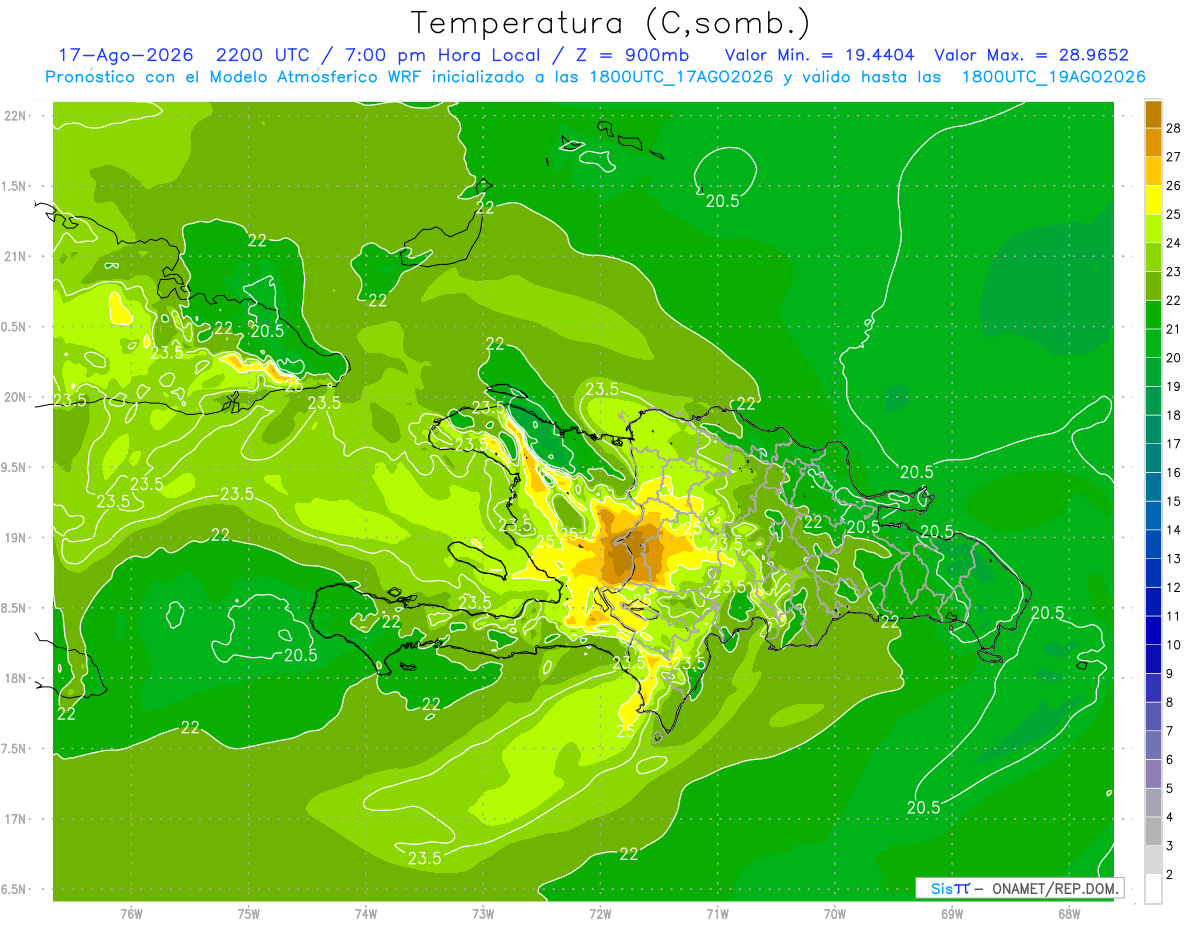Click legend swatch between 25 and 26
This screenshot has height=927, width=1200.
pyautogui.click(x=1153, y=200)
